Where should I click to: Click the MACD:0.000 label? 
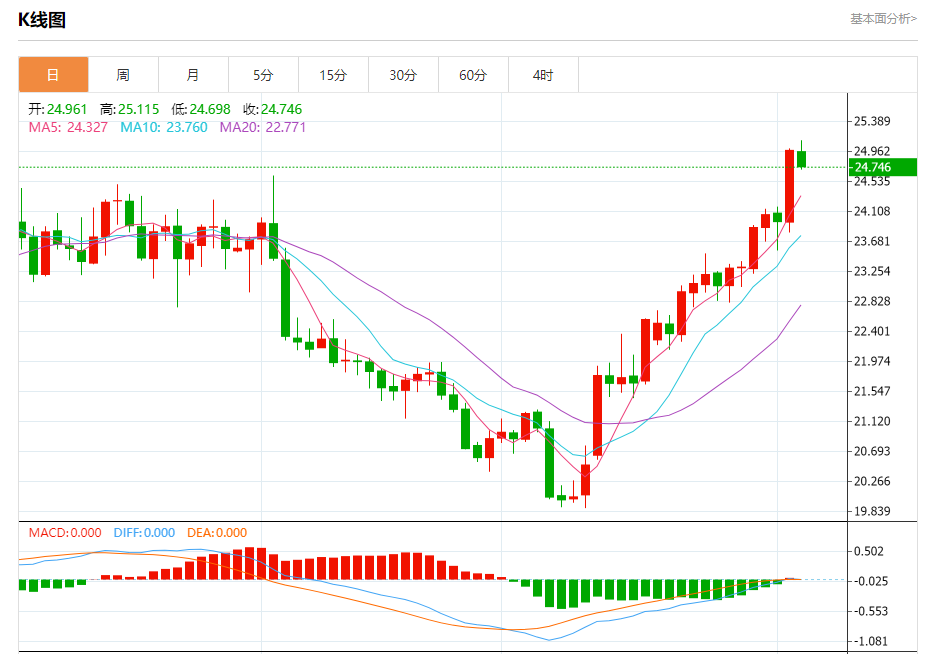coord(65,532)
